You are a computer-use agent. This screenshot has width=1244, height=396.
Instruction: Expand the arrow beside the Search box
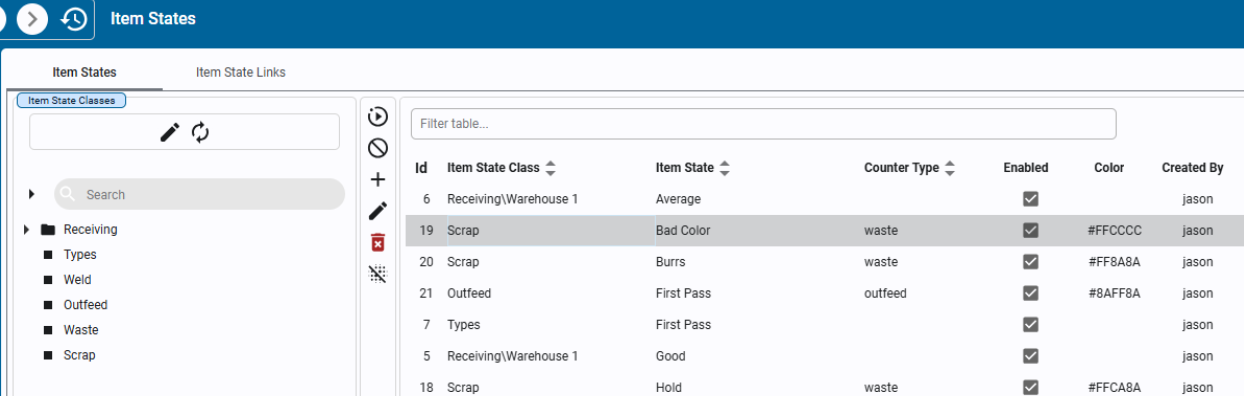pos(31,194)
